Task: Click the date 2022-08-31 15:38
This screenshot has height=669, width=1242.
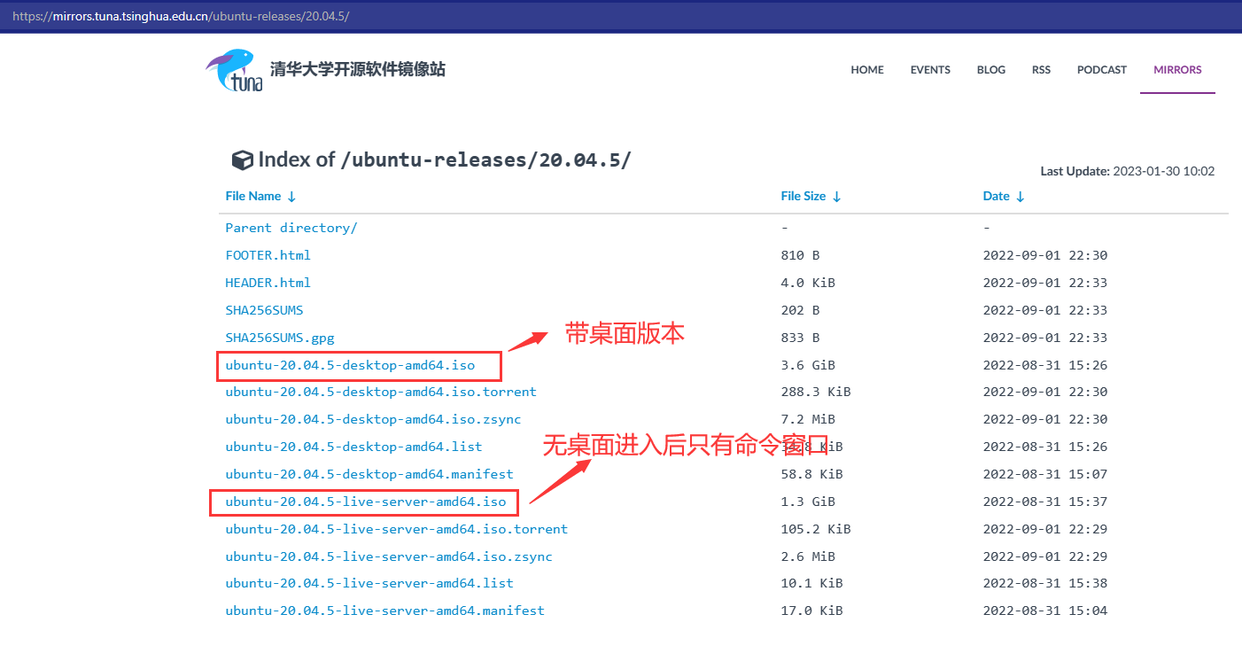Action: [1045, 583]
